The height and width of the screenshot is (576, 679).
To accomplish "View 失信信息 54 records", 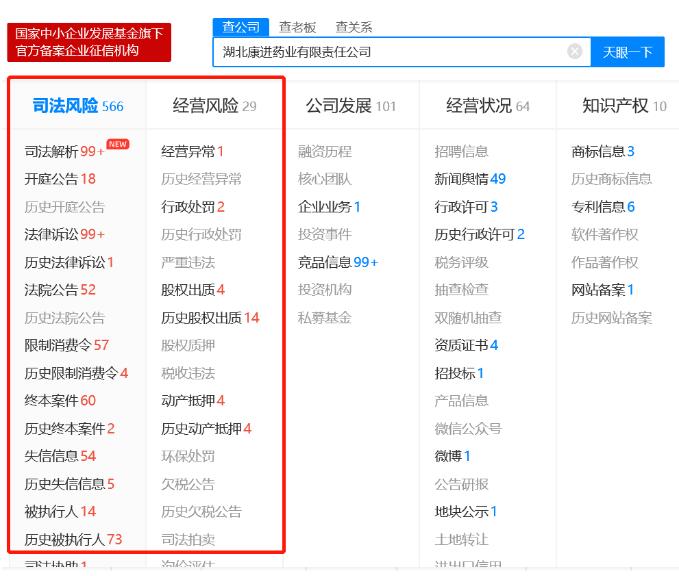I will (x=60, y=456).
